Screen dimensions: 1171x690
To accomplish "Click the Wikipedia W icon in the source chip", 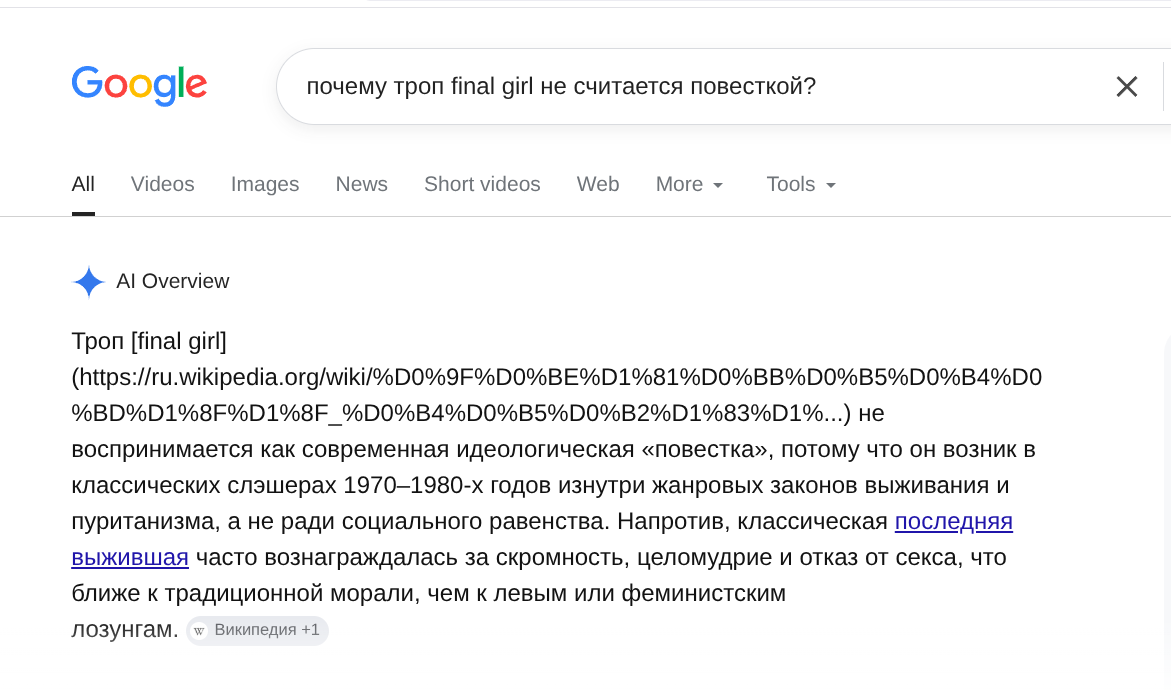I will pyautogui.click(x=199, y=631).
